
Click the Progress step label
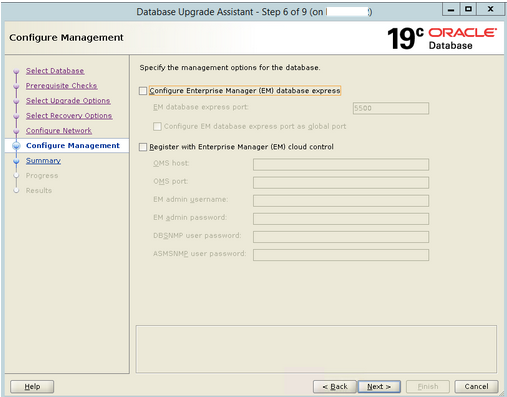(42, 176)
